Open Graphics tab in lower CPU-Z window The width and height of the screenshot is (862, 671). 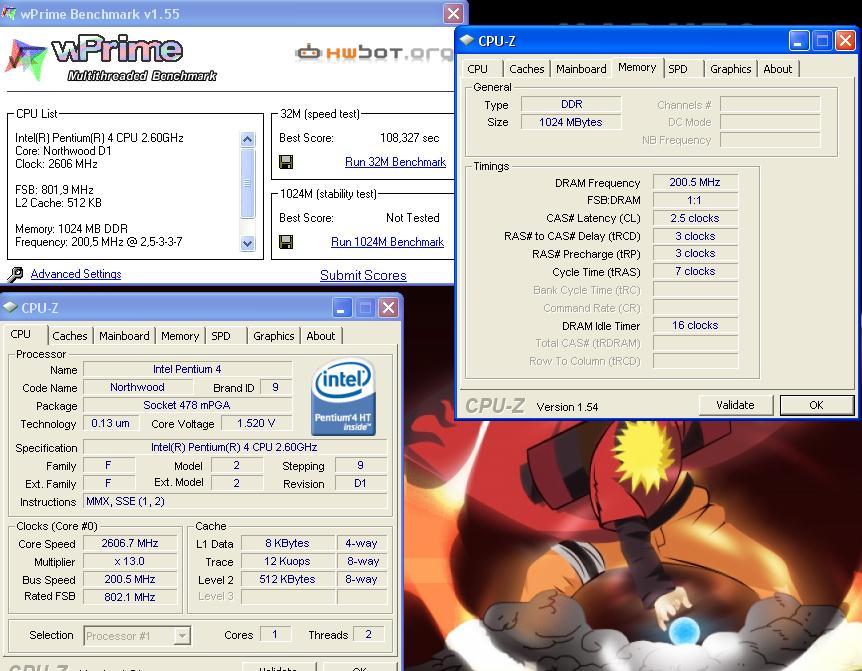coord(274,336)
